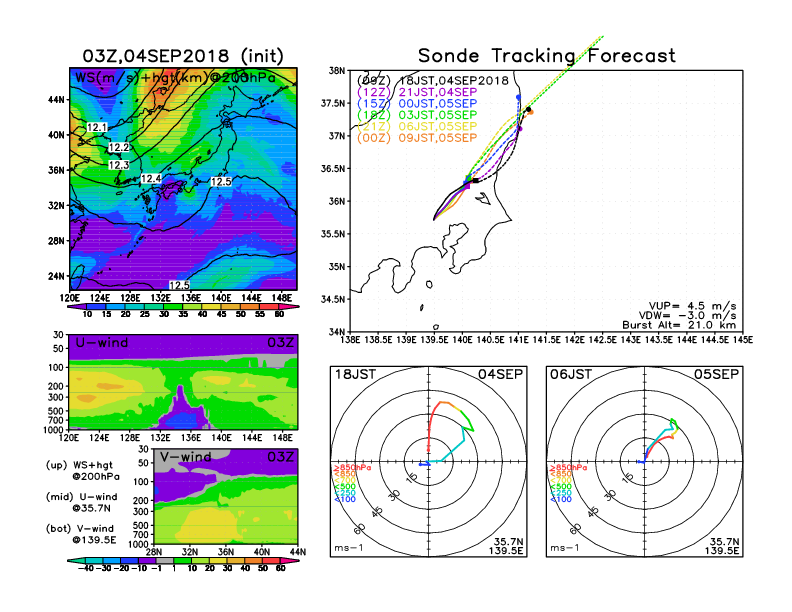Screen dimensions: 792x612
Task: Click the black square burst marker on the track
Action: point(475,180)
